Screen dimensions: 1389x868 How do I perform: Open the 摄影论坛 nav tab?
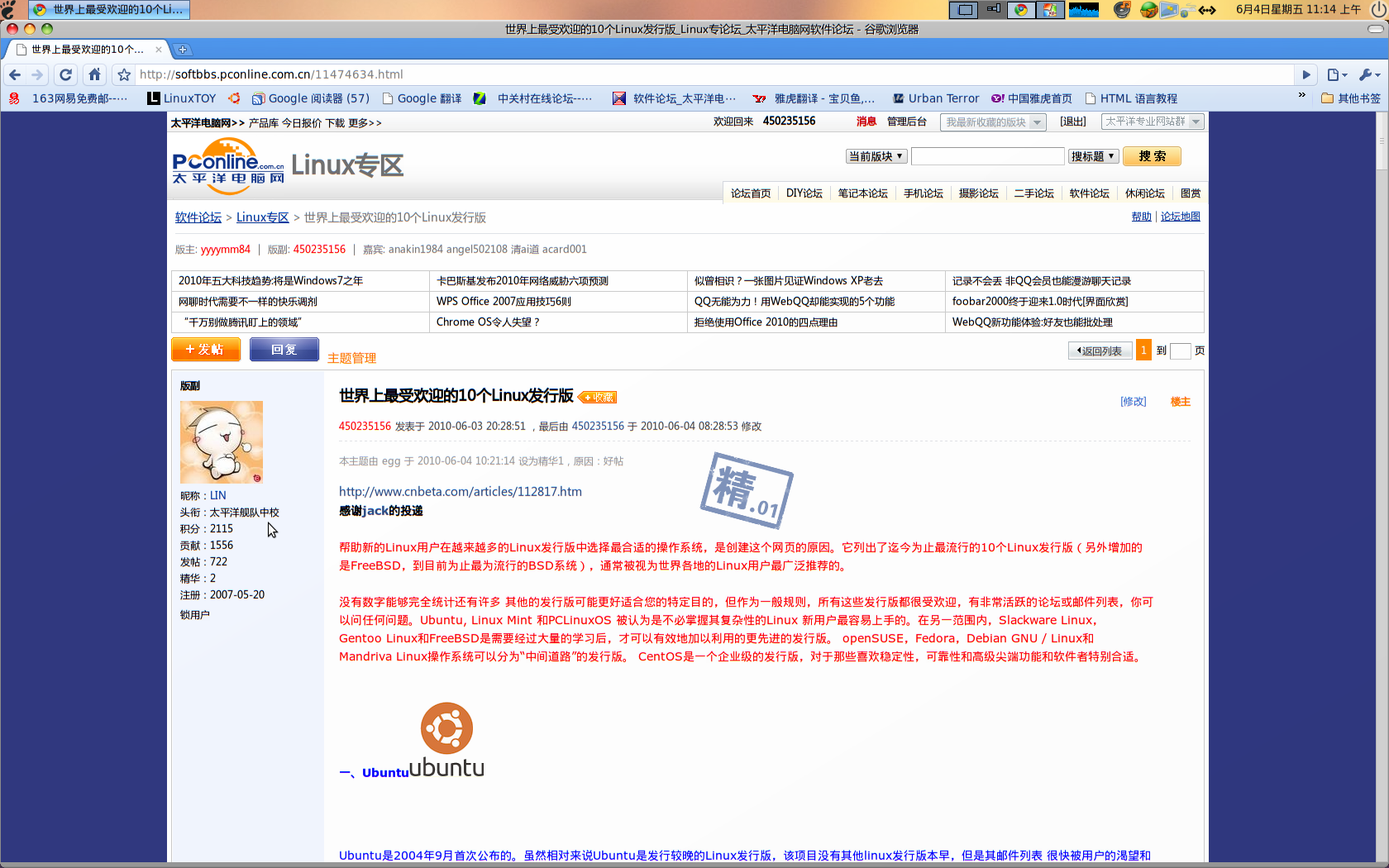click(979, 193)
